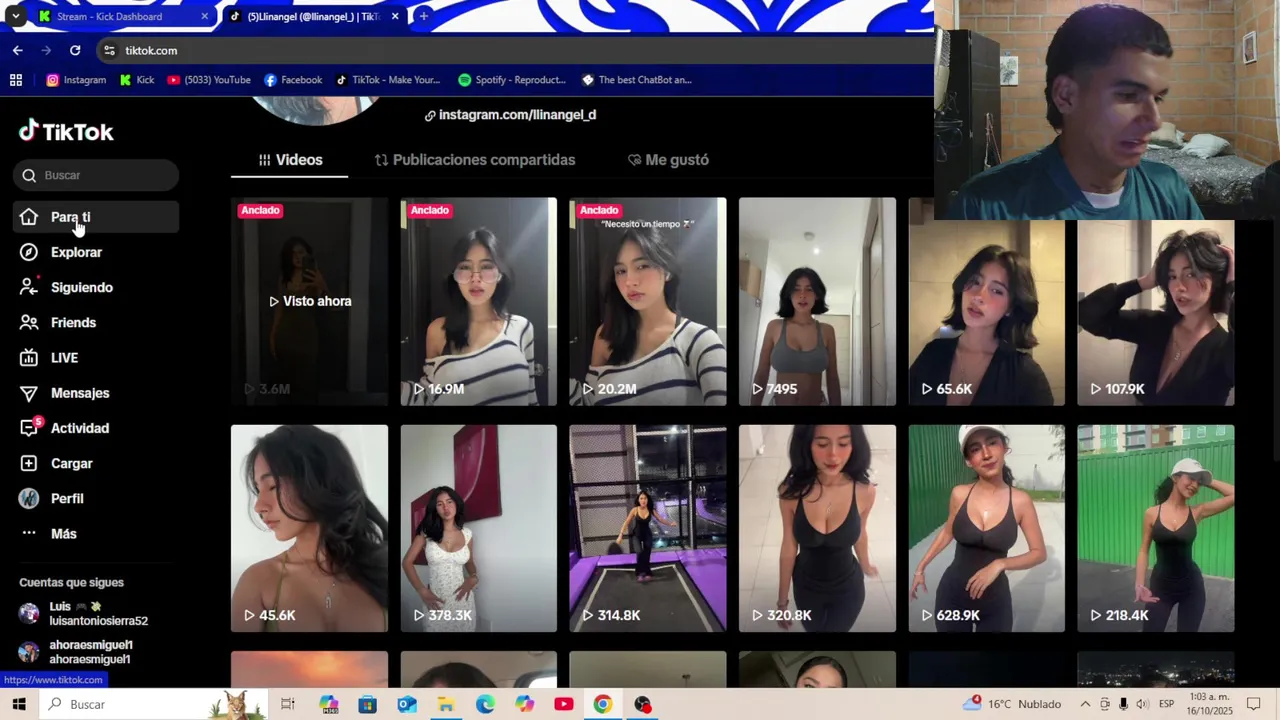
Task: Click the taskbar Buscar search box
Action: 153,704
